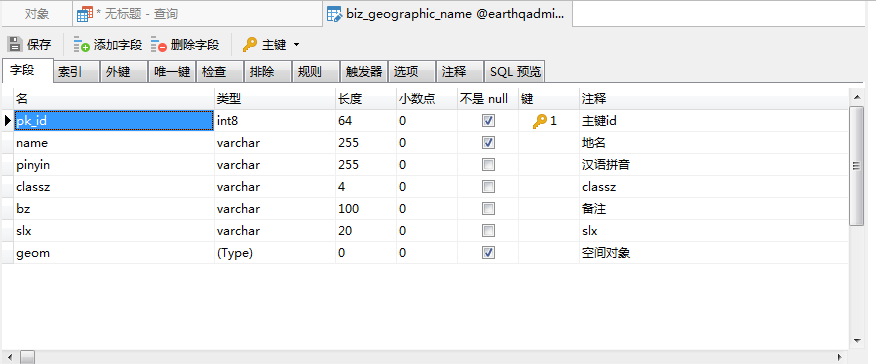
Task: Select the classz field name cell
Action: tap(114, 187)
